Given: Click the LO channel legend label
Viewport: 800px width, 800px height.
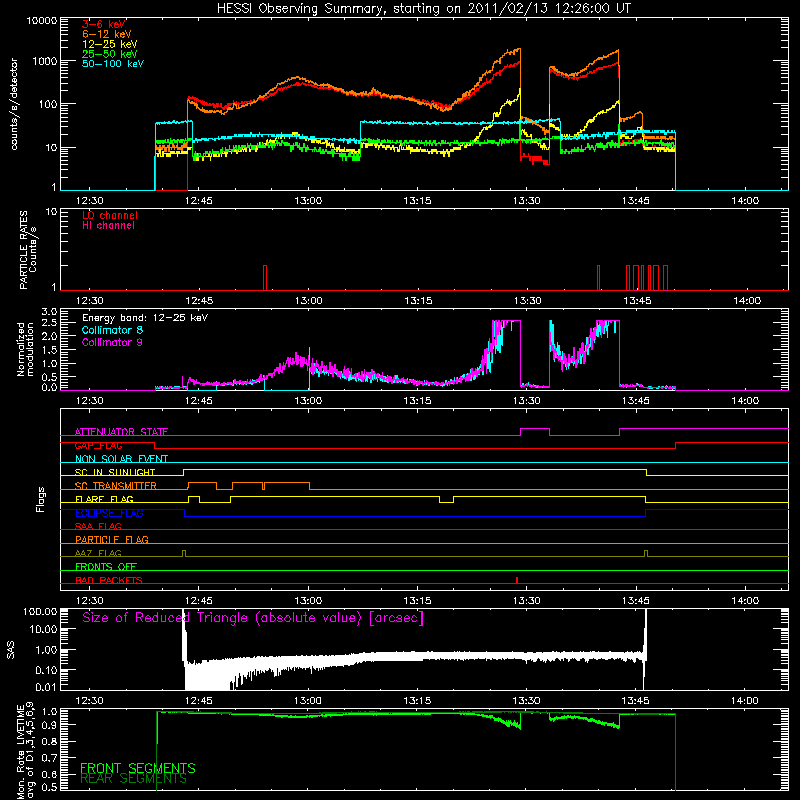Looking at the screenshot, I should click(x=109, y=215).
